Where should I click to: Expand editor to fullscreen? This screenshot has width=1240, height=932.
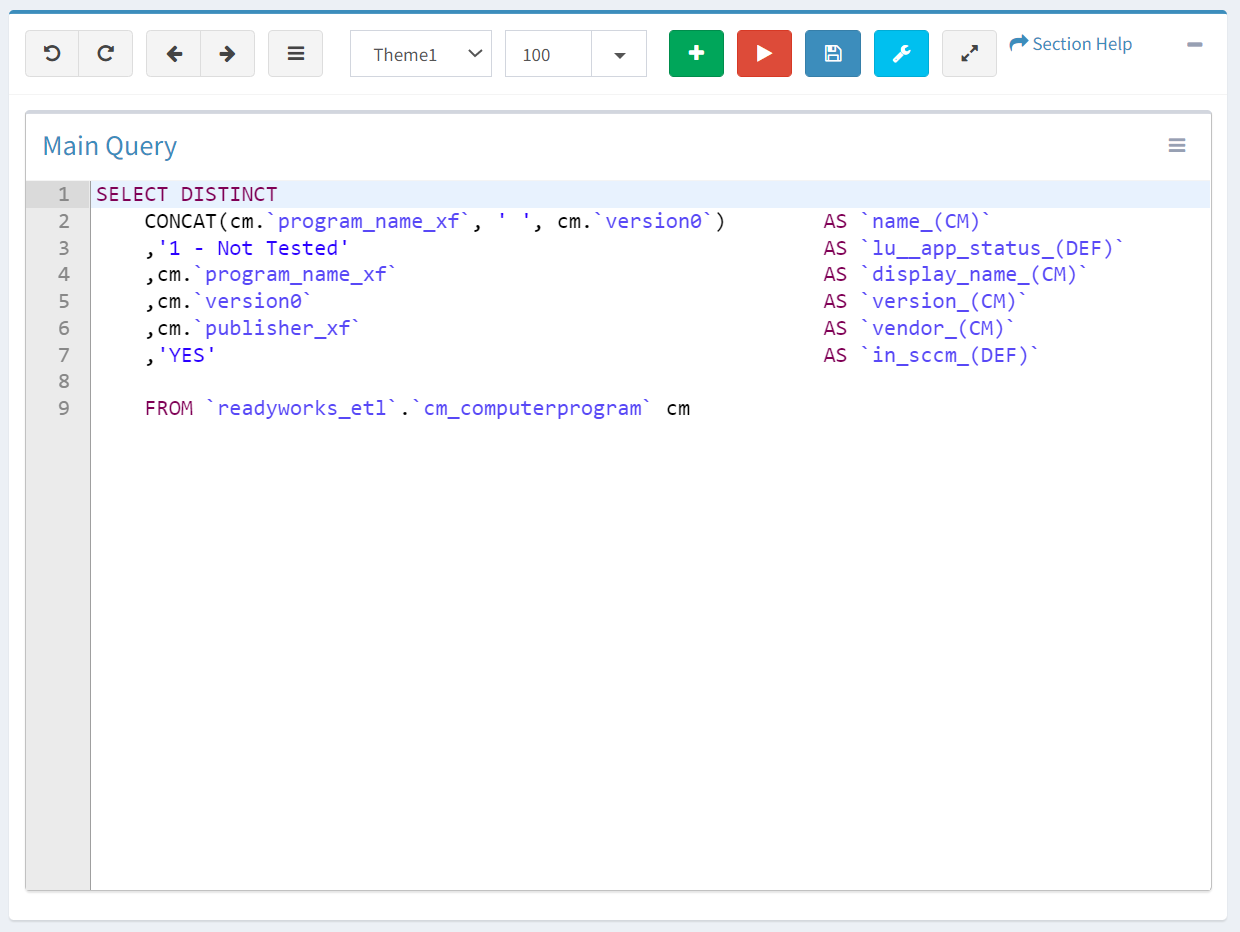pos(969,54)
